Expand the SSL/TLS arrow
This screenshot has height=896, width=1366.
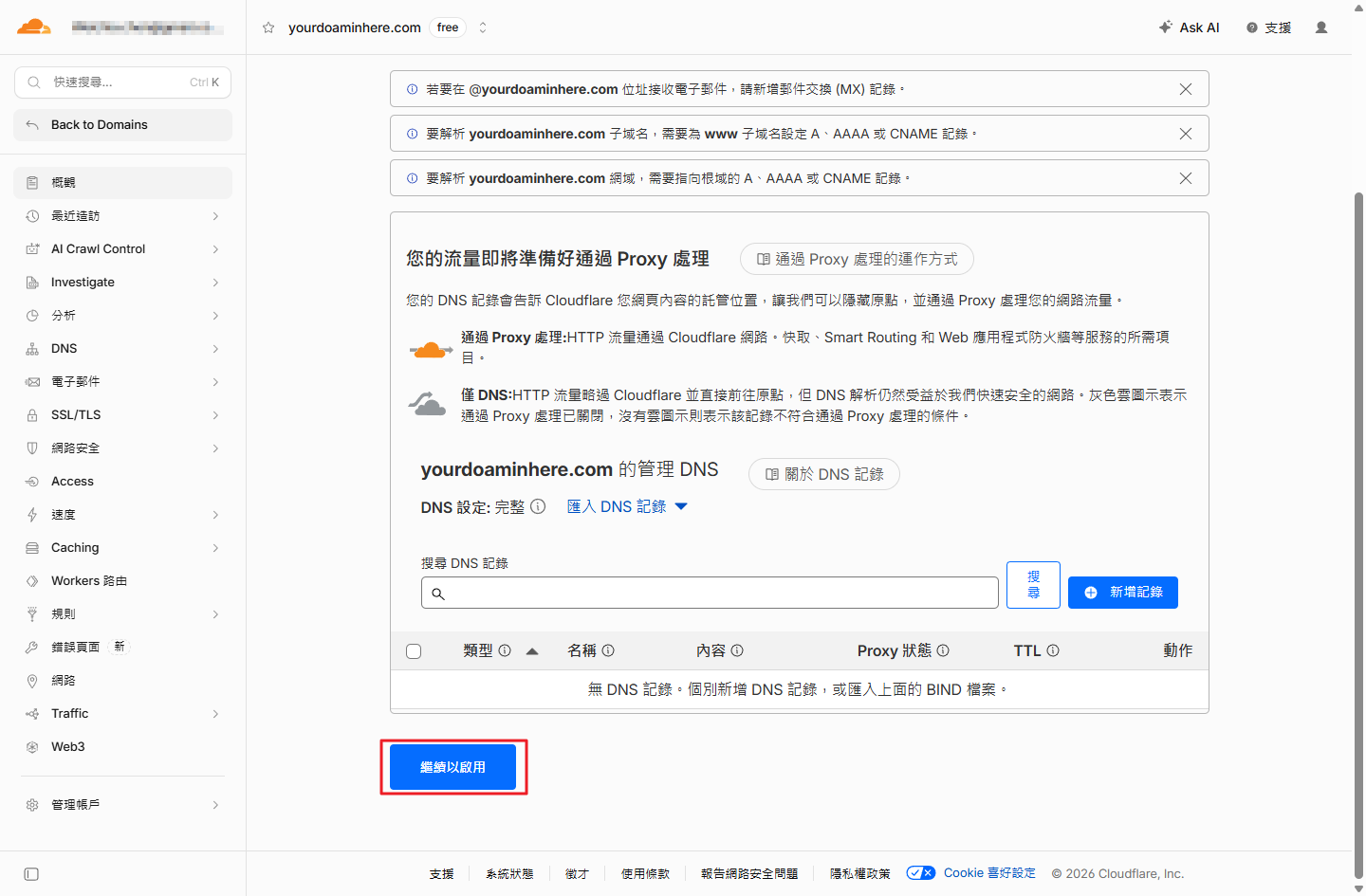tap(216, 415)
